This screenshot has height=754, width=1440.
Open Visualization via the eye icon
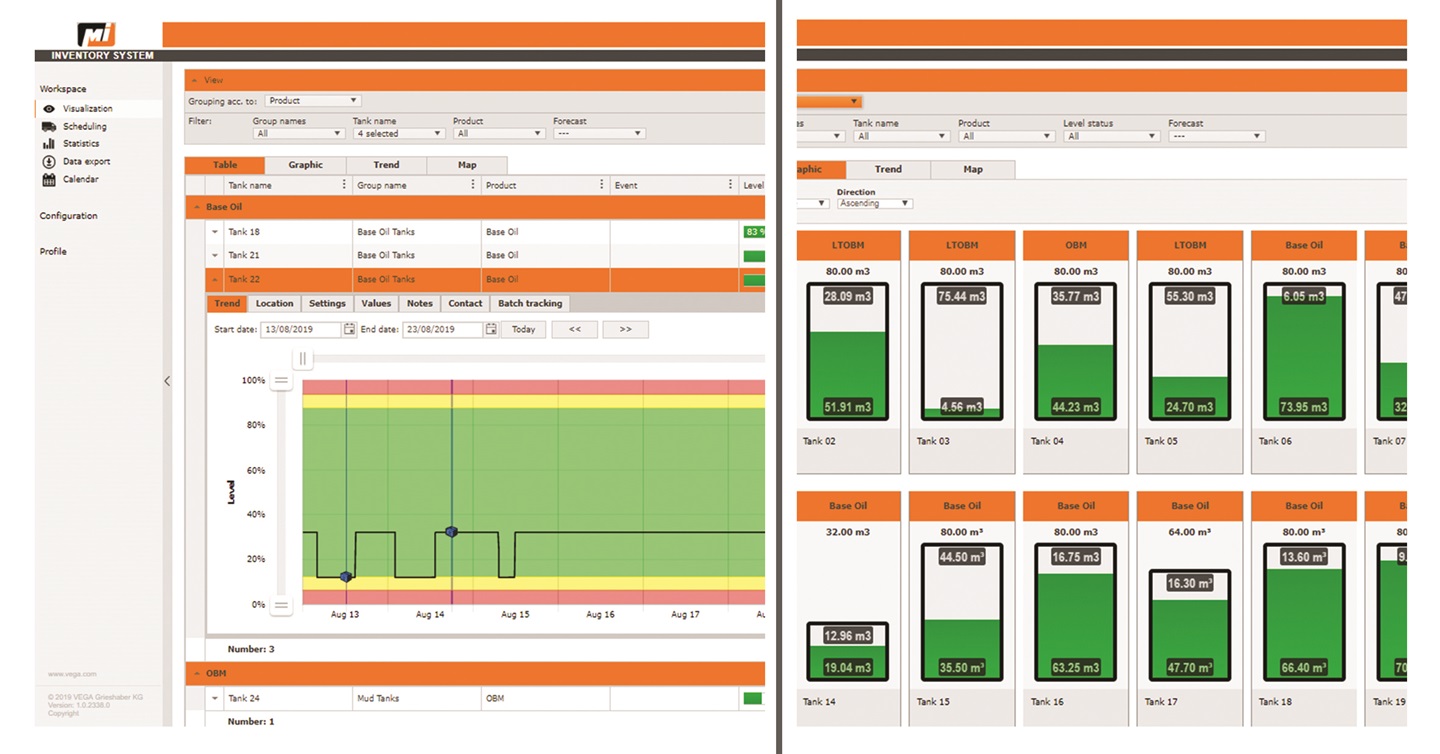[49, 109]
